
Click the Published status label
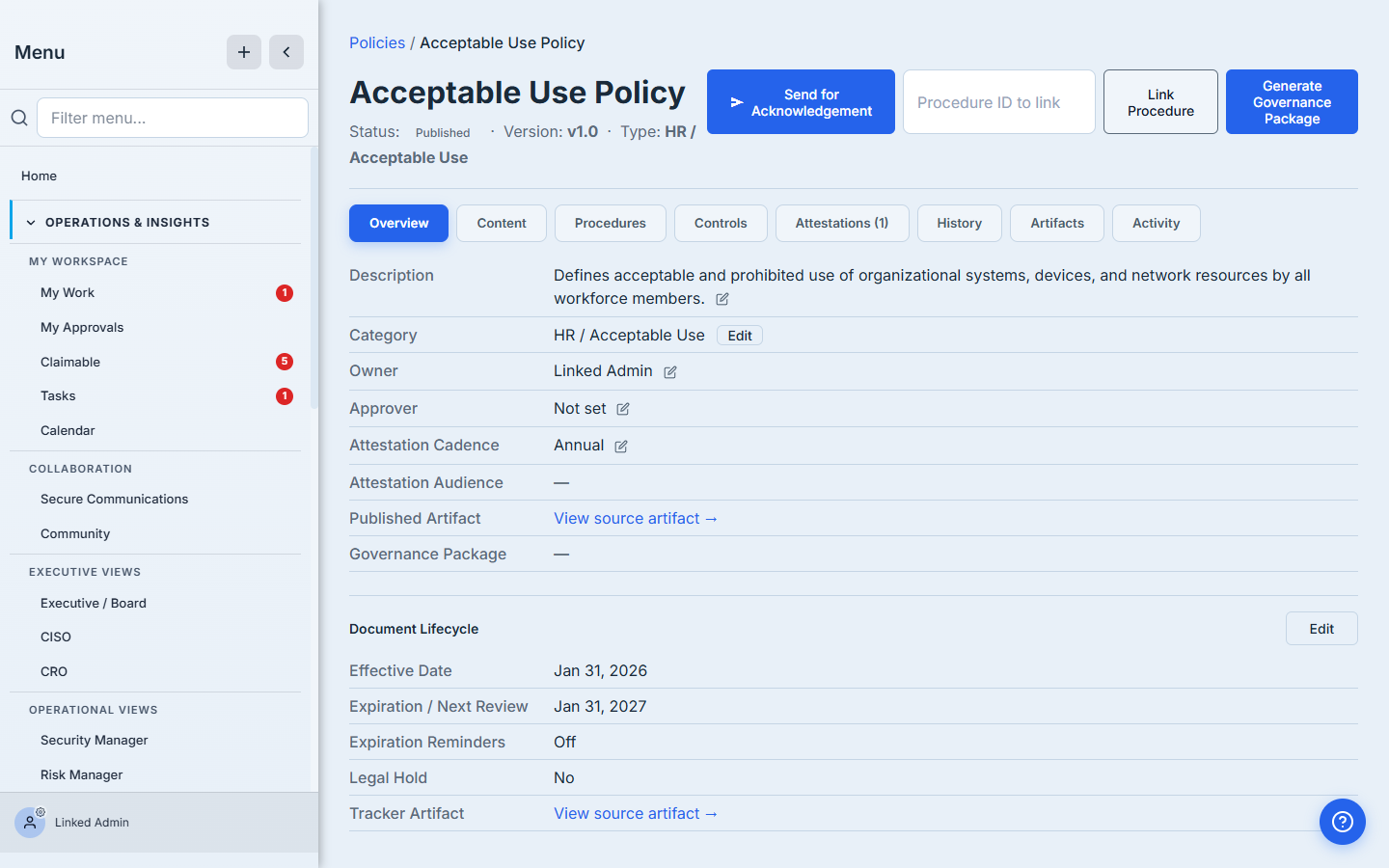coord(443,133)
